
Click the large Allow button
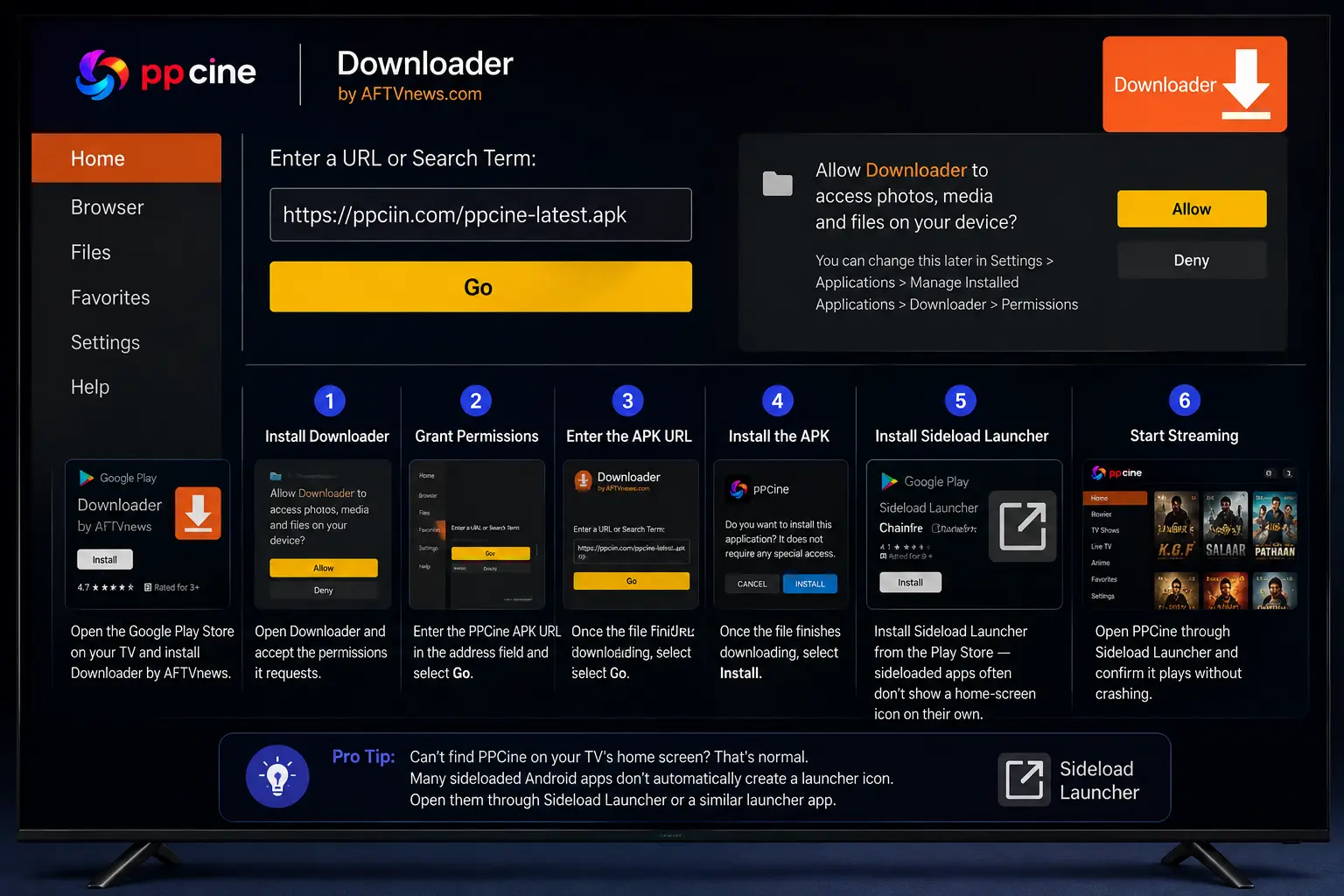pyautogui.click(x=1192, y=209)
